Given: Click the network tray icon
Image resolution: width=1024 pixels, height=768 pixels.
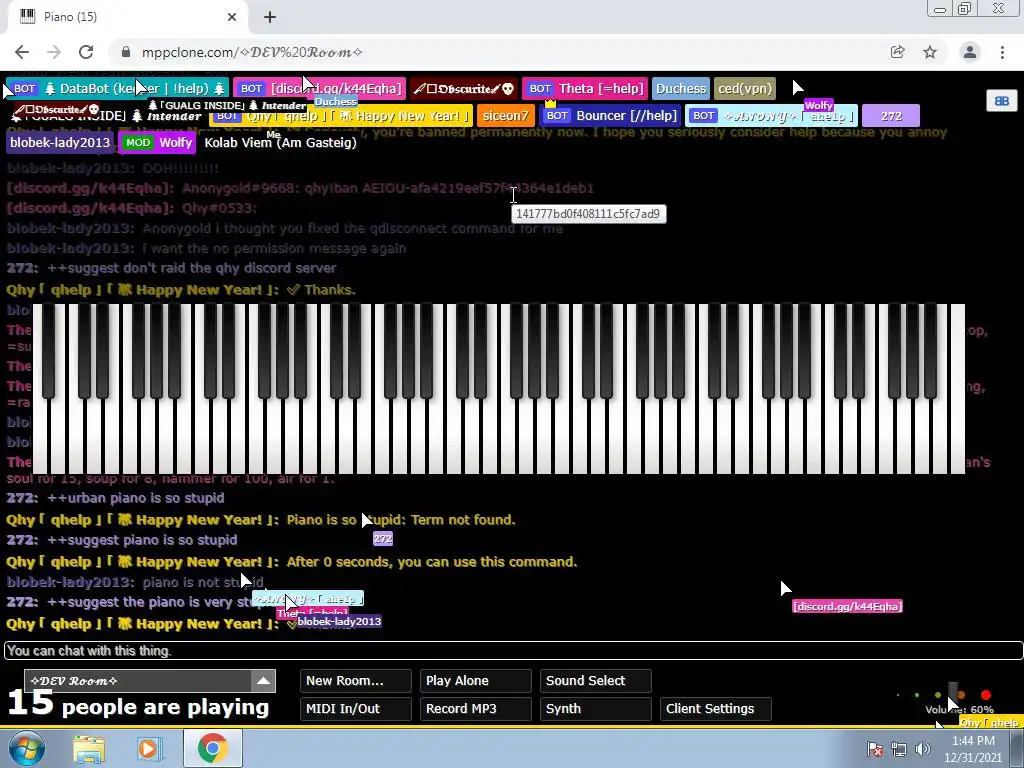Looking at the screenshot, I should [x=899, y=749].
